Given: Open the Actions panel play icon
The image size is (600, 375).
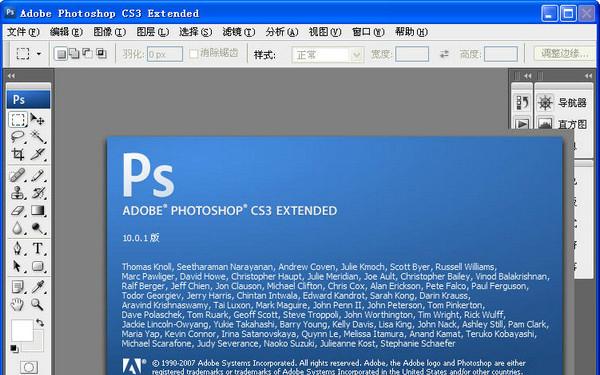Looking at the screenshot, I should click(522, 124).
